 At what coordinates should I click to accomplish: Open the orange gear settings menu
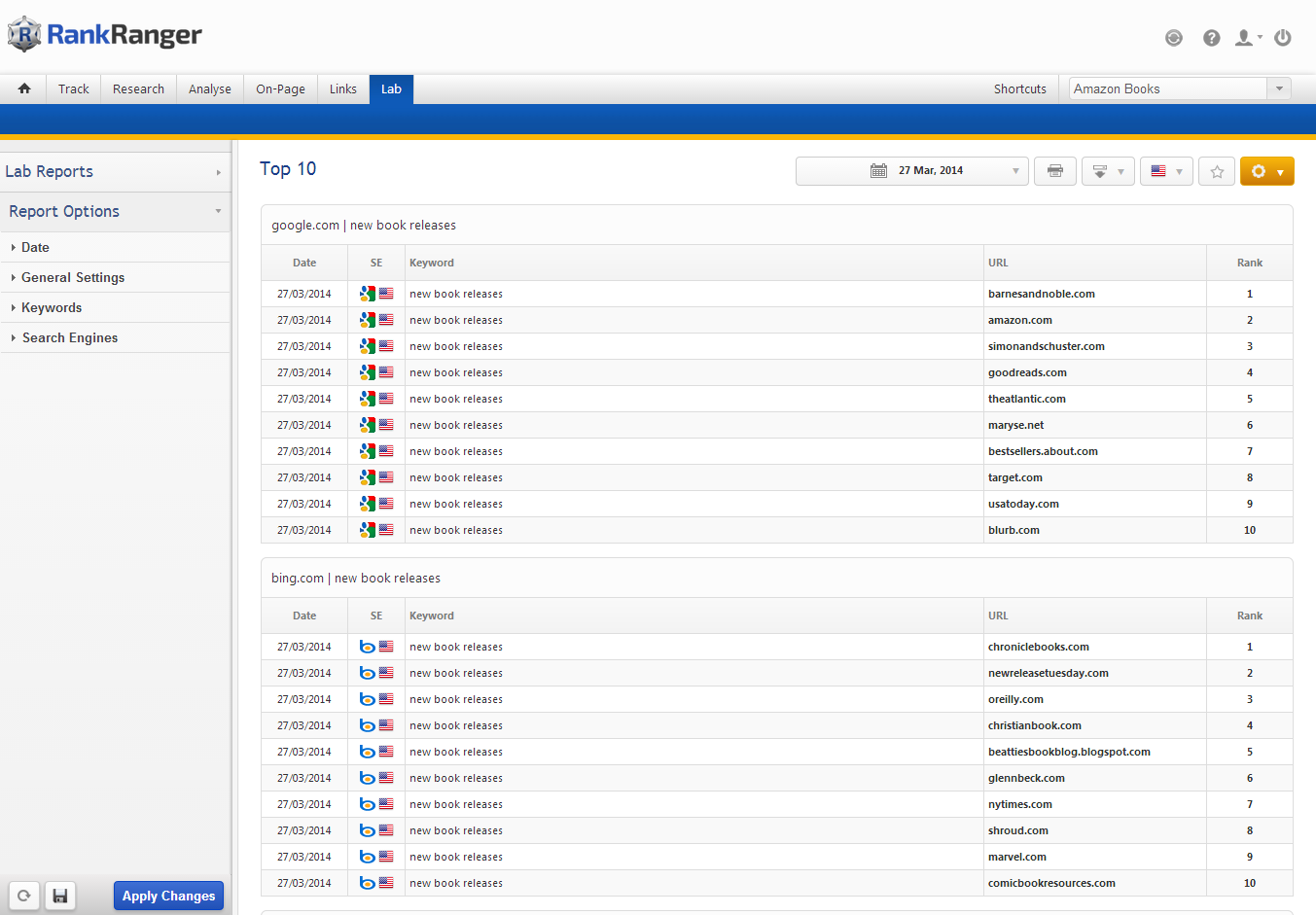pos(1266,171)
